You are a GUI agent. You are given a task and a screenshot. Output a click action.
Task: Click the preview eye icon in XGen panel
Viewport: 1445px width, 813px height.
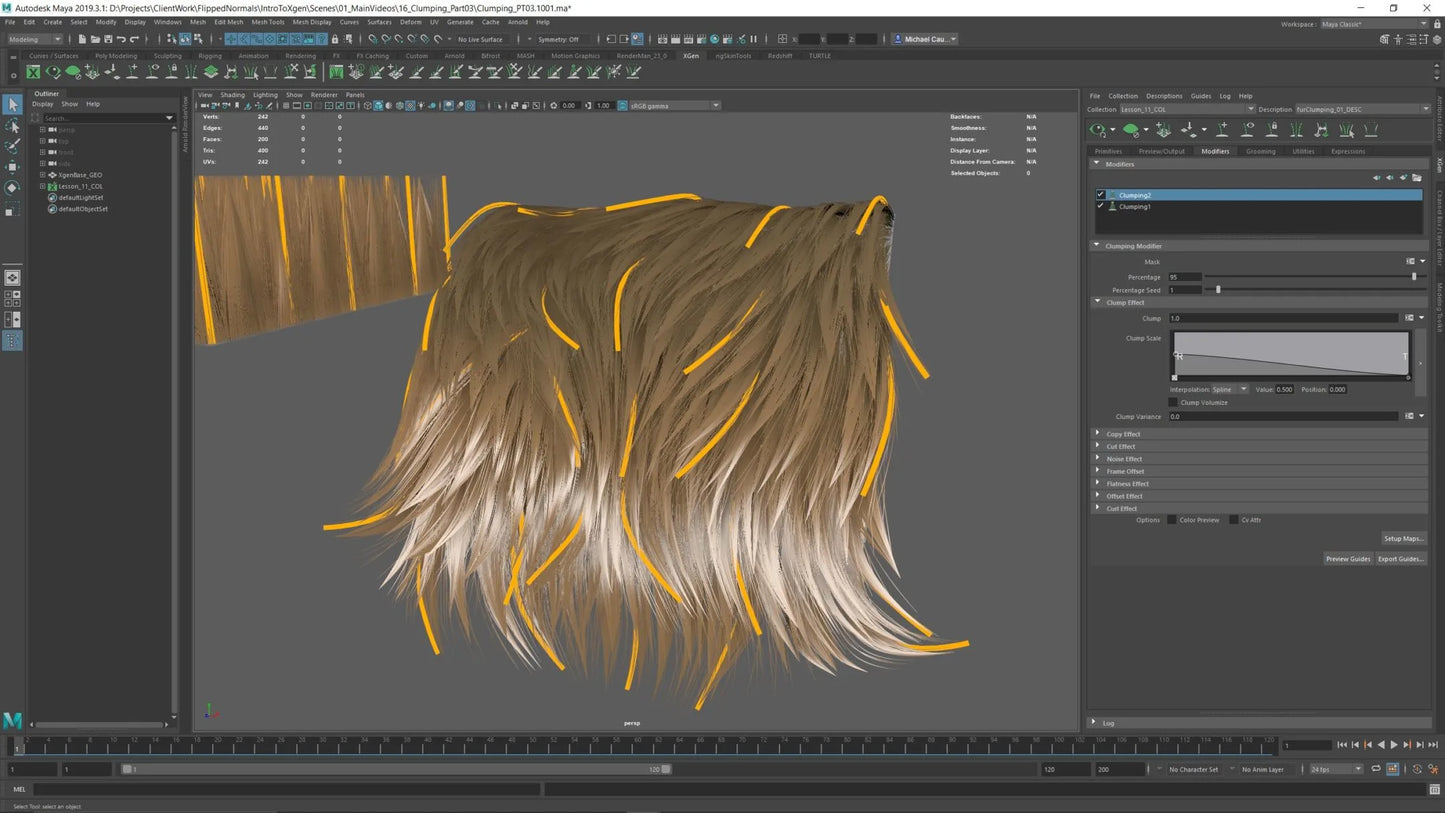(1098, 130)
